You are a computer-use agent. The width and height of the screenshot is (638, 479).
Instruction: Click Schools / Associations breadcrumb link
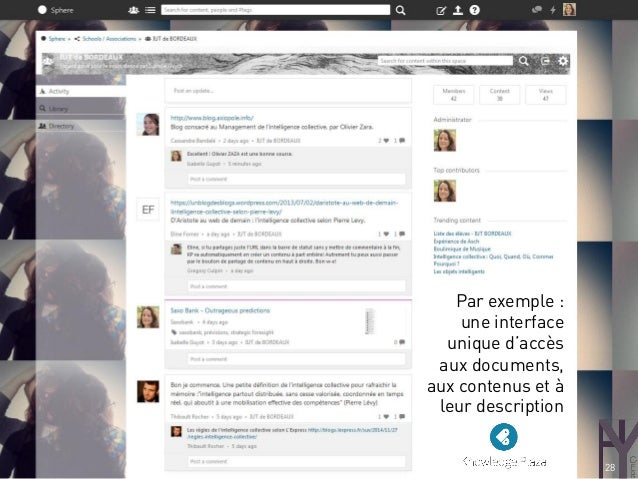coord(109,39)
